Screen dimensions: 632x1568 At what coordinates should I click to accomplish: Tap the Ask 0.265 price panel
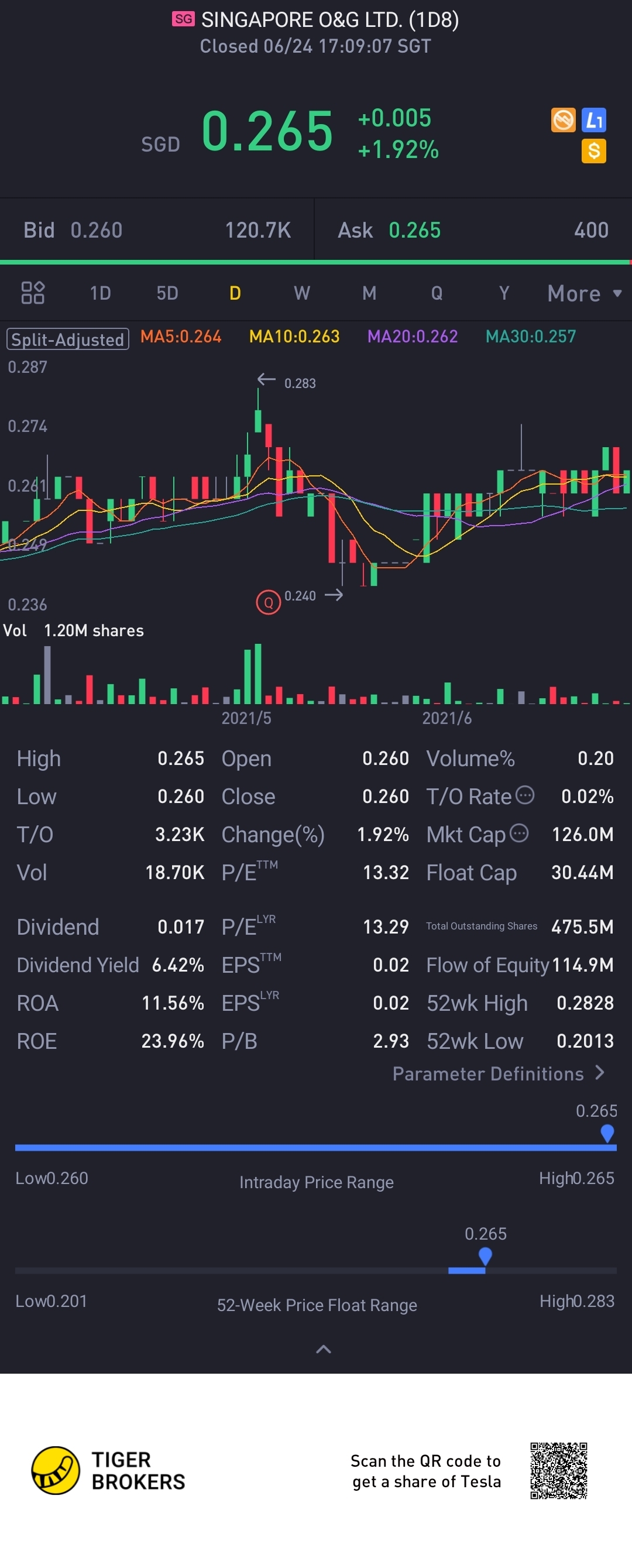472,230
